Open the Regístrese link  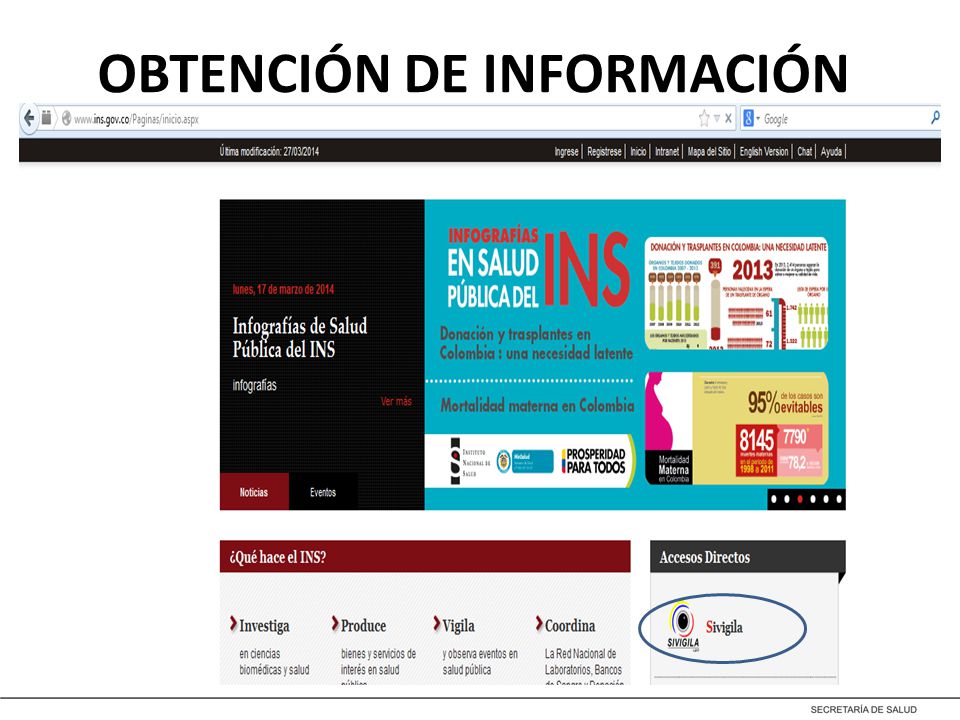coord(604,152)
